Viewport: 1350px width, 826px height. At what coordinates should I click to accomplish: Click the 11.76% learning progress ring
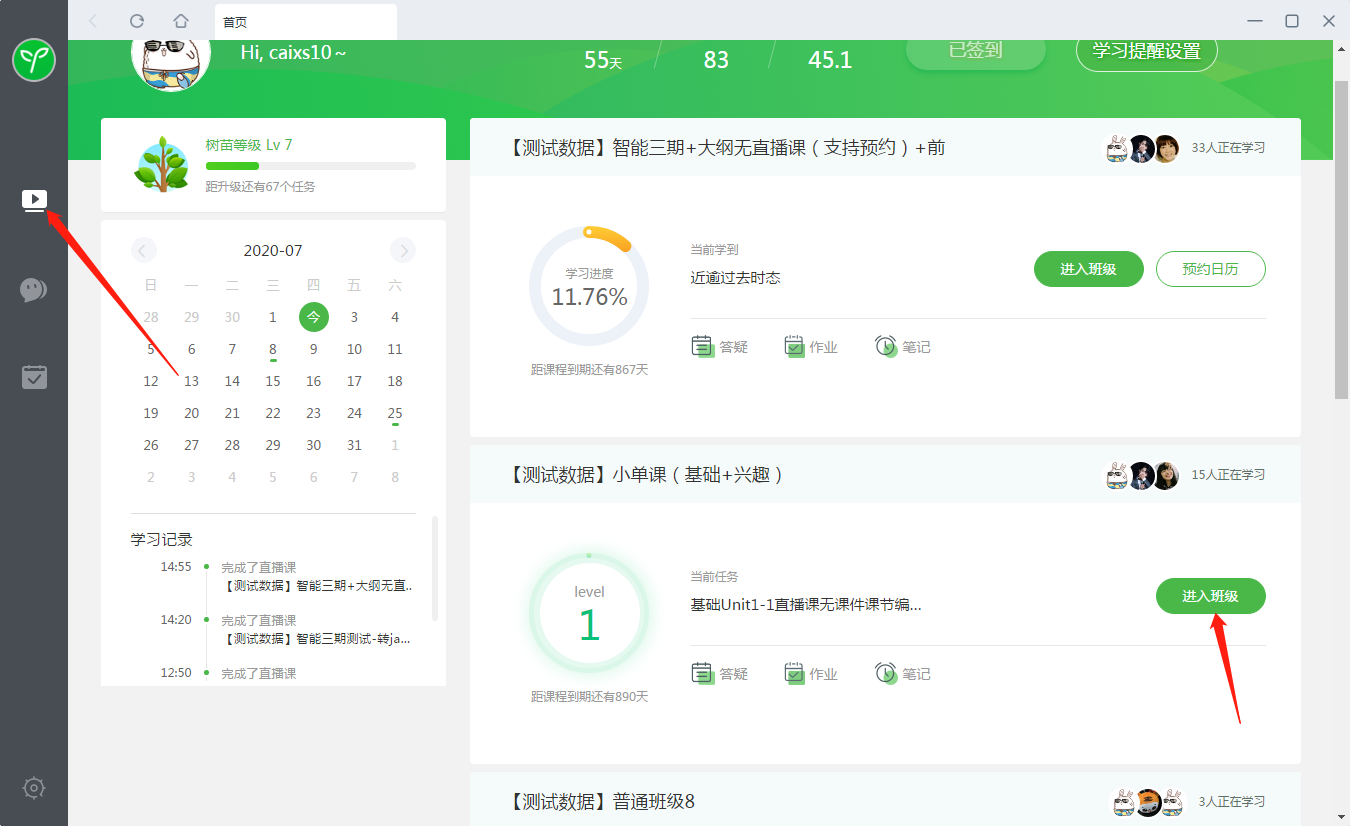[x=589, y=286]
